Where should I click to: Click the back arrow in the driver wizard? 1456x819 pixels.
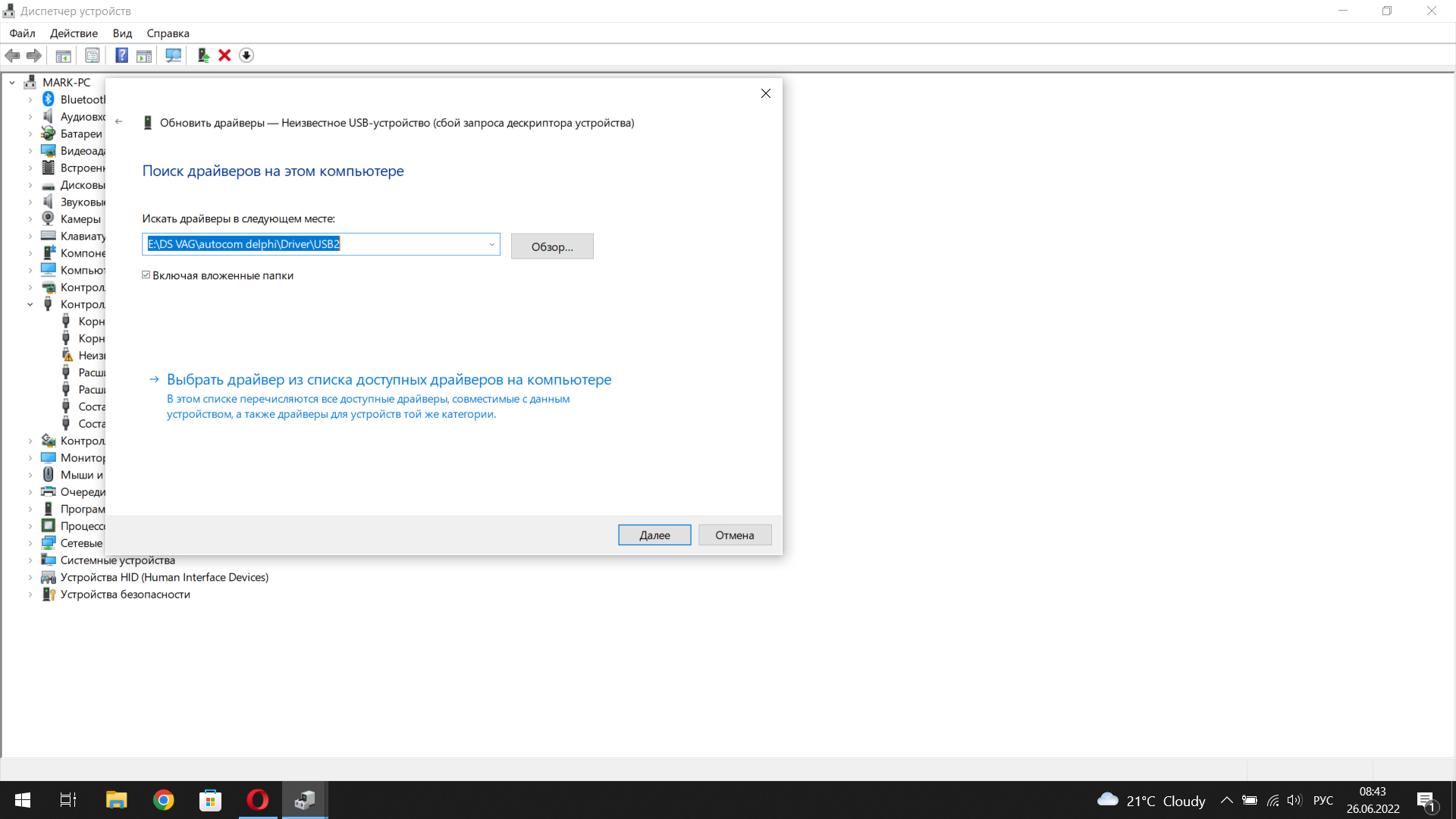pos(119,121)
